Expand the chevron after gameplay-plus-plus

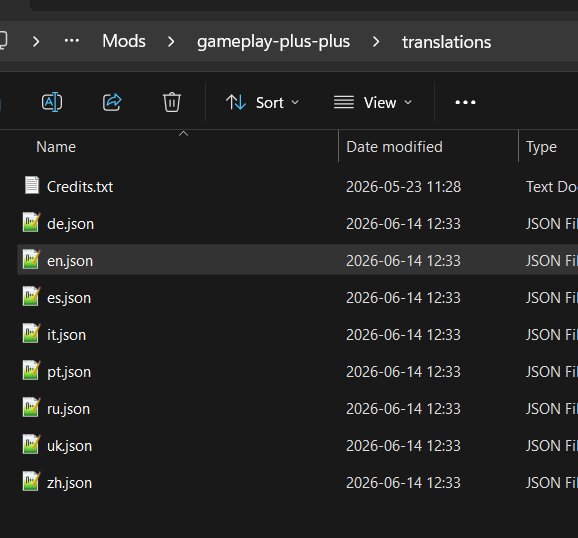coord(376,41)
